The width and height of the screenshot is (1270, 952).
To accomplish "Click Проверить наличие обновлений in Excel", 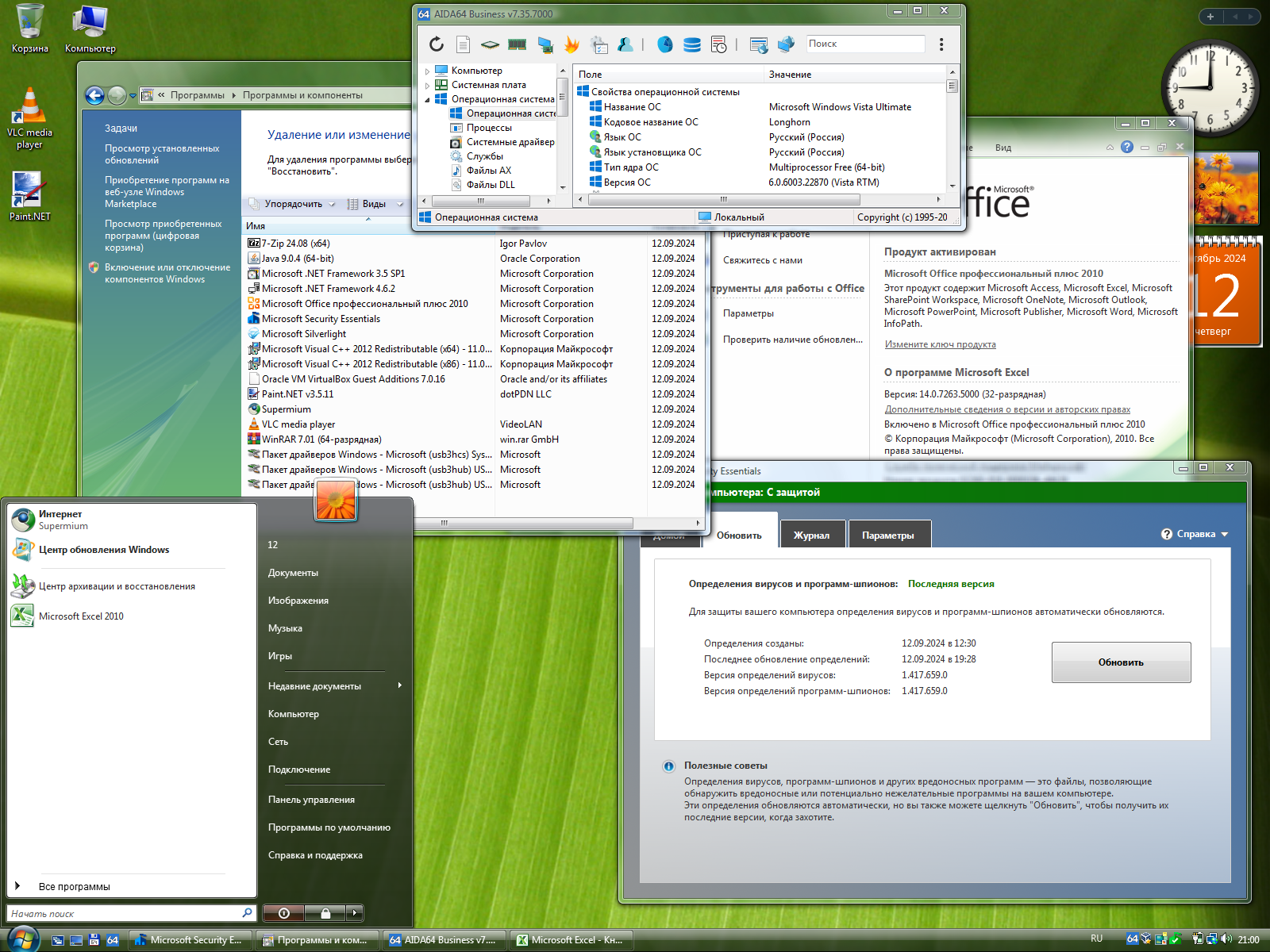I will (793, 340).
